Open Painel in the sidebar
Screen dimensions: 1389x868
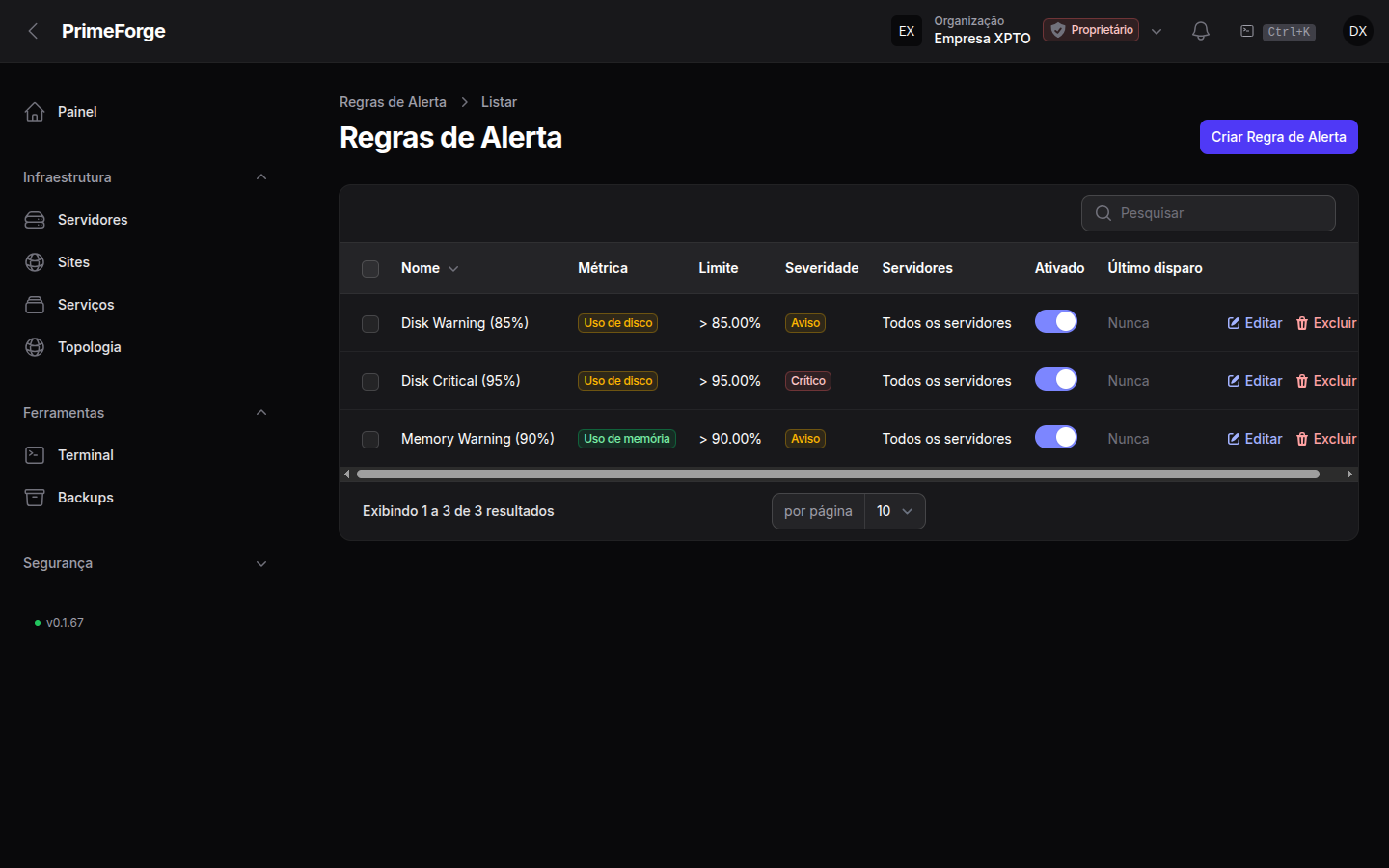147,112
